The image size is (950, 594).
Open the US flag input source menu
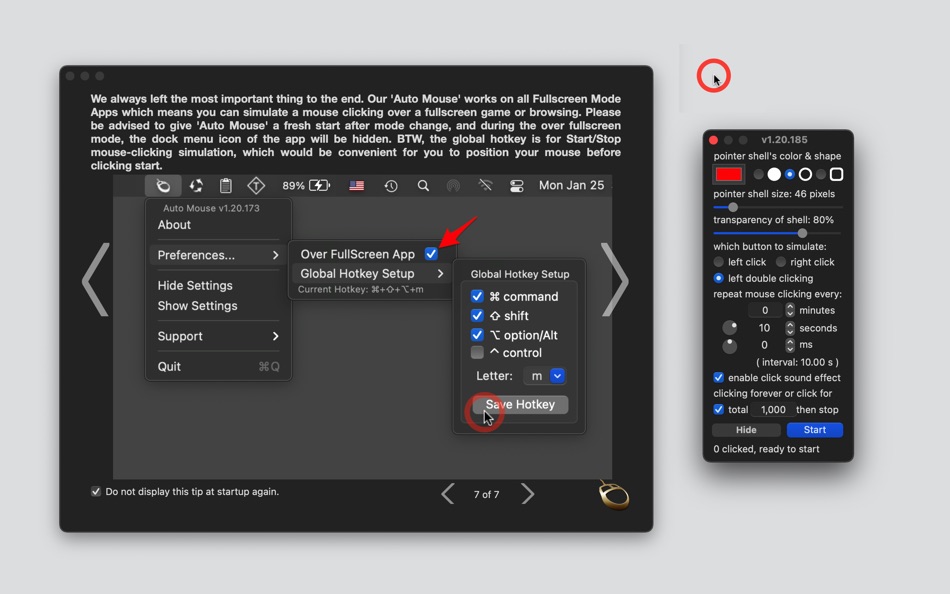[x=357, y=185]
